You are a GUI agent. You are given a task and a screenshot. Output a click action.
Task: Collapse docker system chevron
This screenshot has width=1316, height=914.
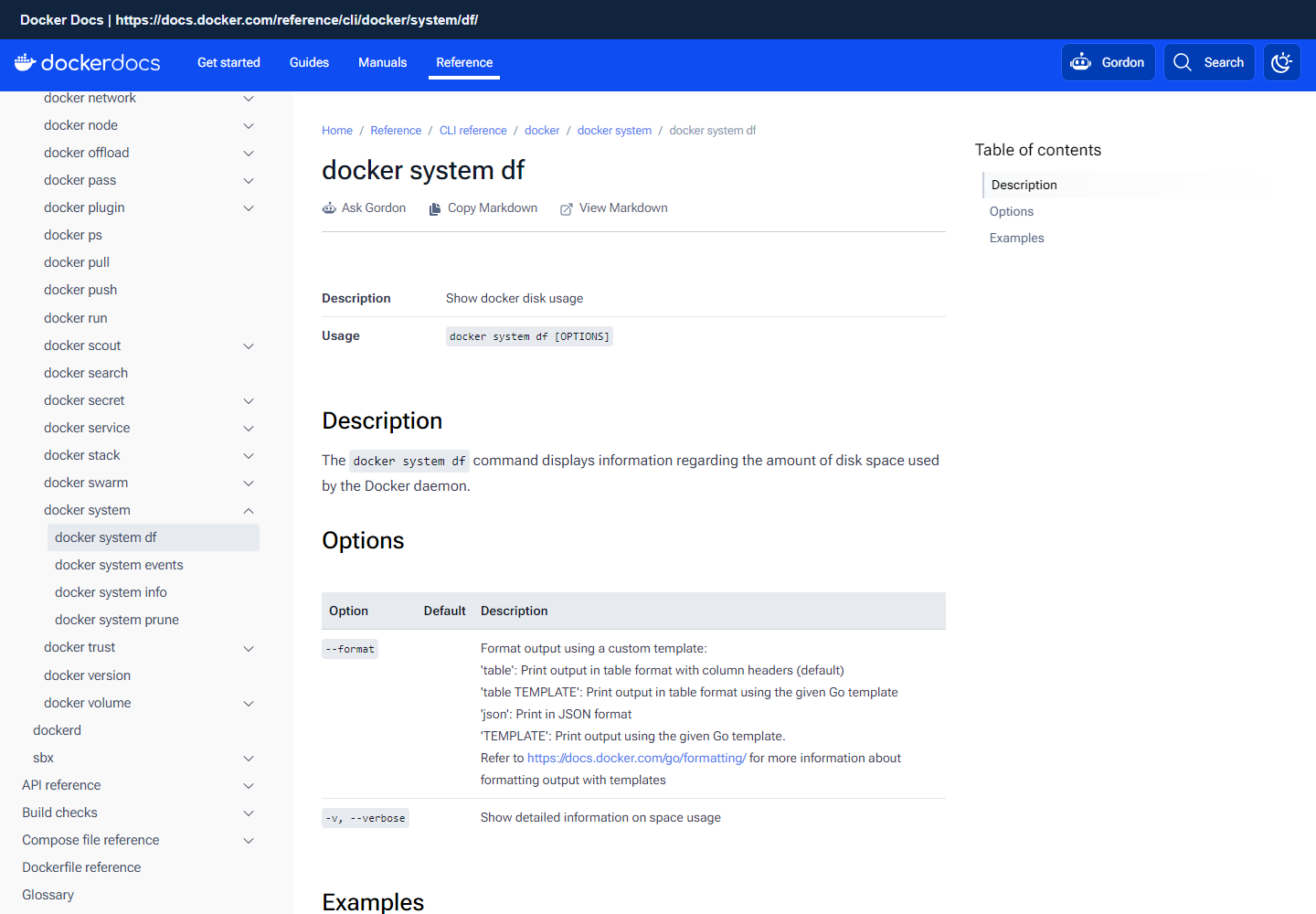tap(249, 510)
